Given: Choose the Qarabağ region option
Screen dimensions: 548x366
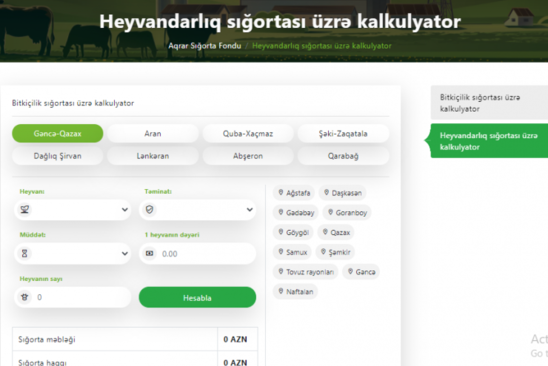Looking at the screenshot, I should tap(343, 156).
